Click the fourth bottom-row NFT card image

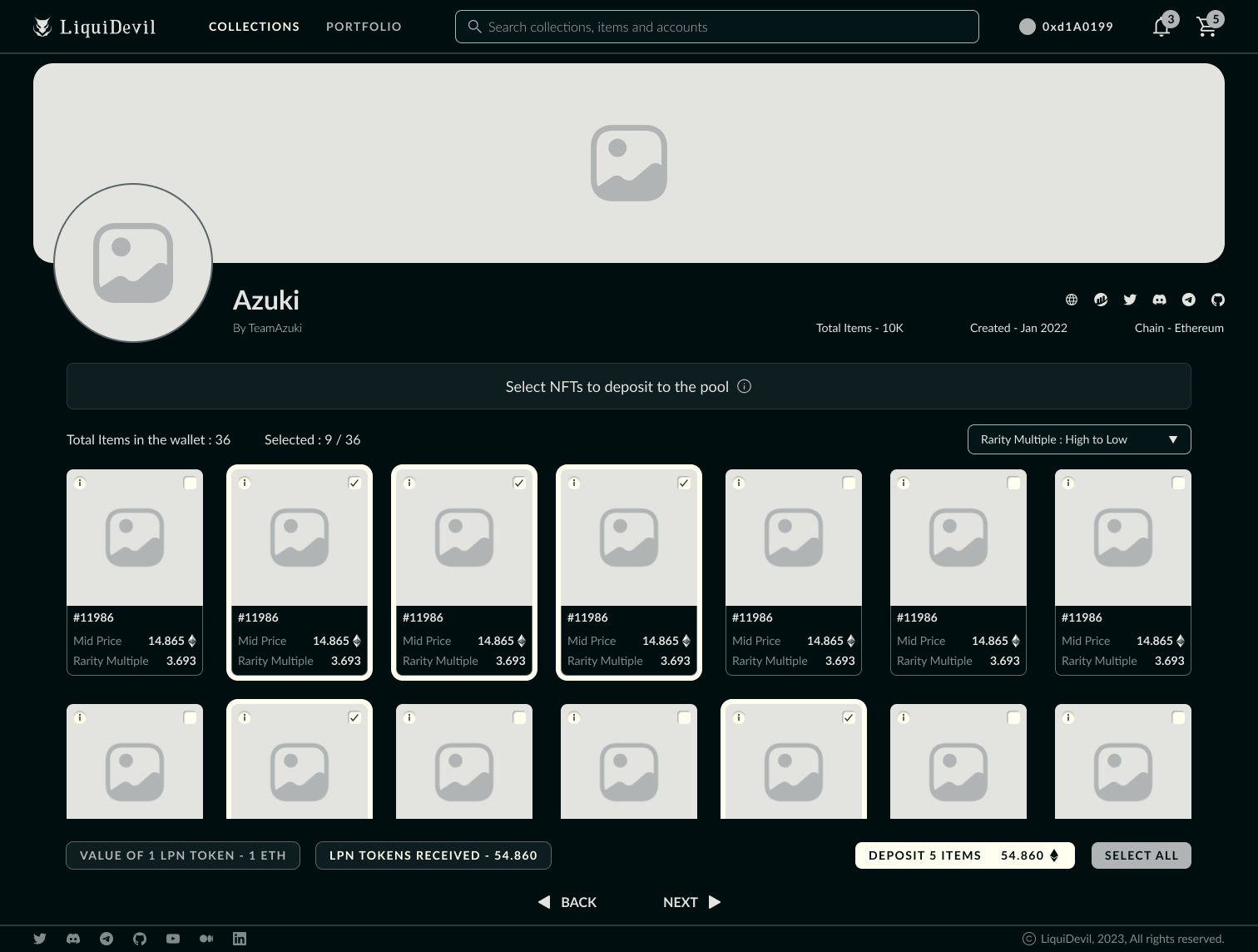[x=629, y=761]
